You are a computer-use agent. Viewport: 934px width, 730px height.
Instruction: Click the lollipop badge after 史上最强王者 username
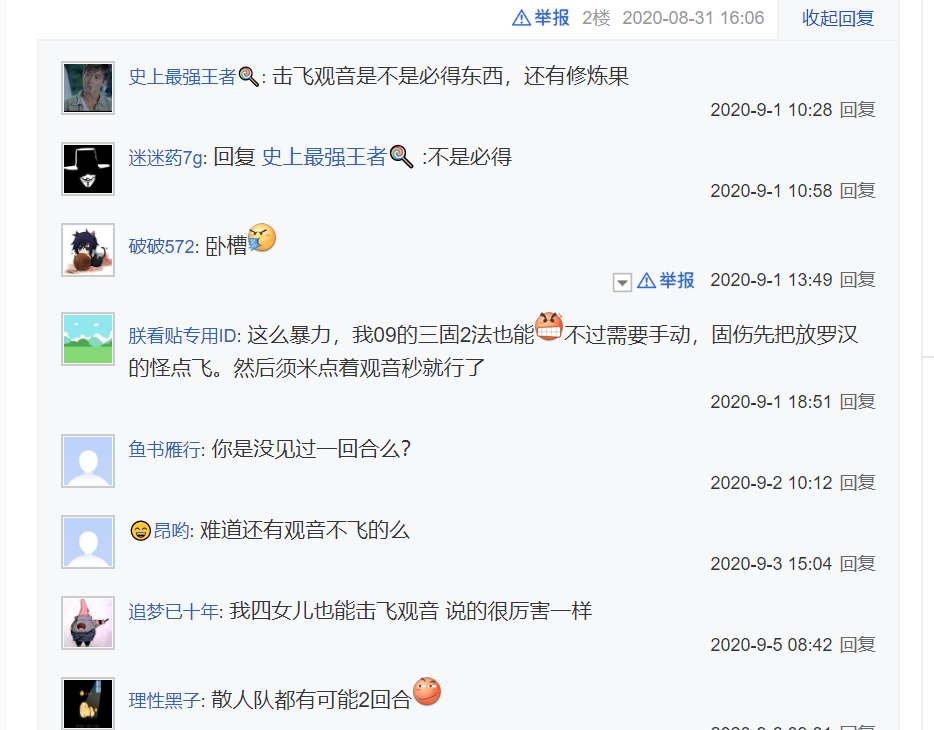tap(248, 77)
